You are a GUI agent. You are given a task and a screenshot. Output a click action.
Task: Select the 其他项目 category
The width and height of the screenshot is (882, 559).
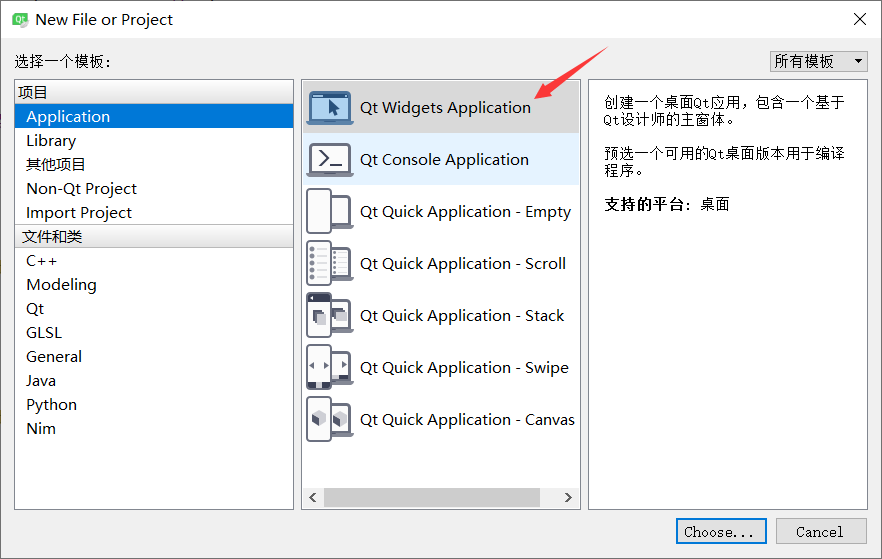coord(154,164)
